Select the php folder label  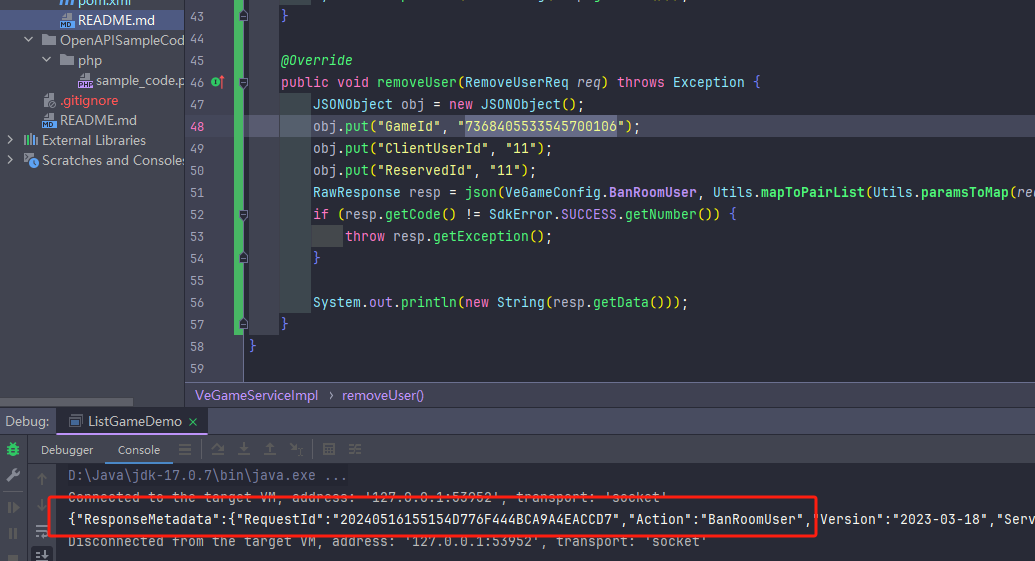[x=90, y=61]
